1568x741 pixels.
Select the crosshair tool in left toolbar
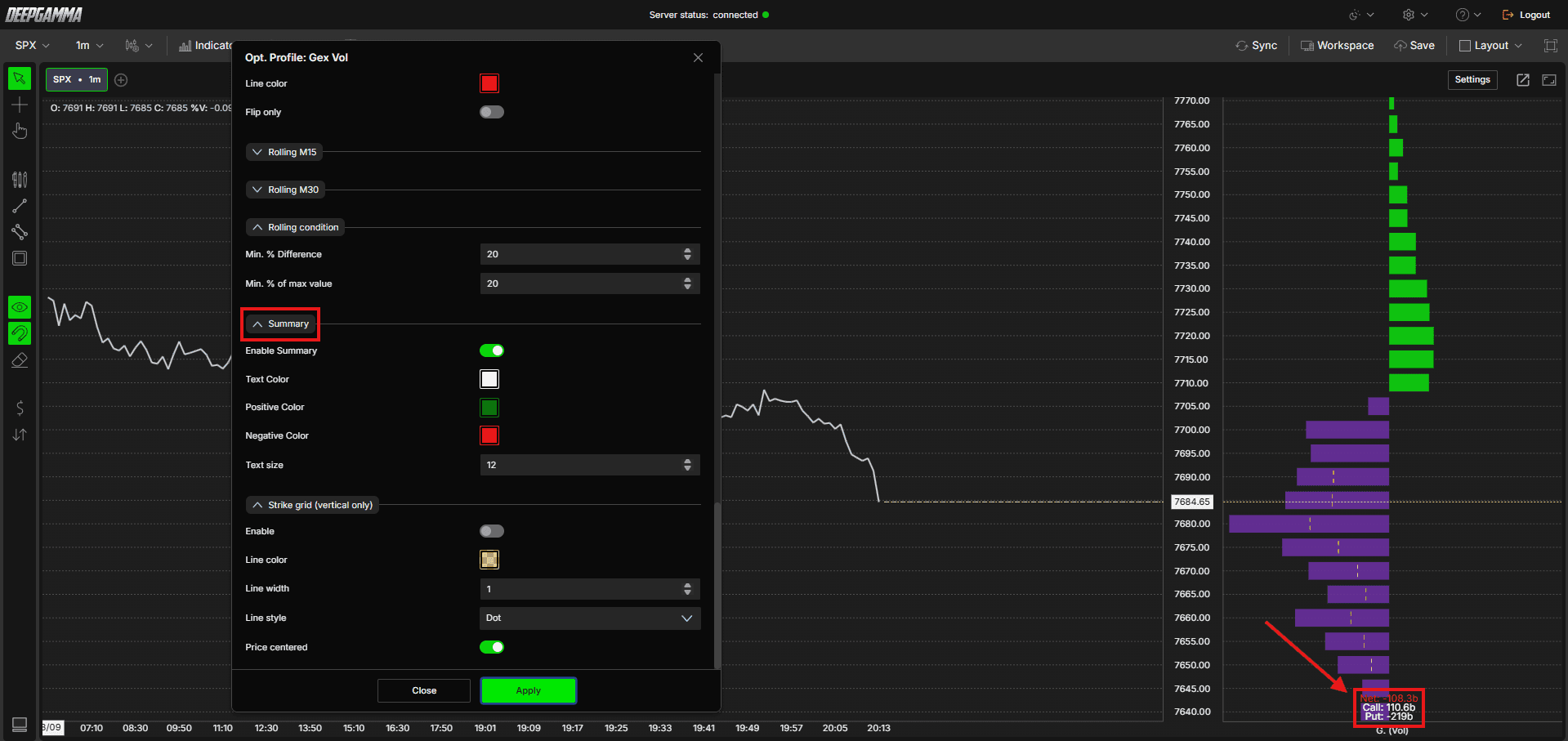20,105
